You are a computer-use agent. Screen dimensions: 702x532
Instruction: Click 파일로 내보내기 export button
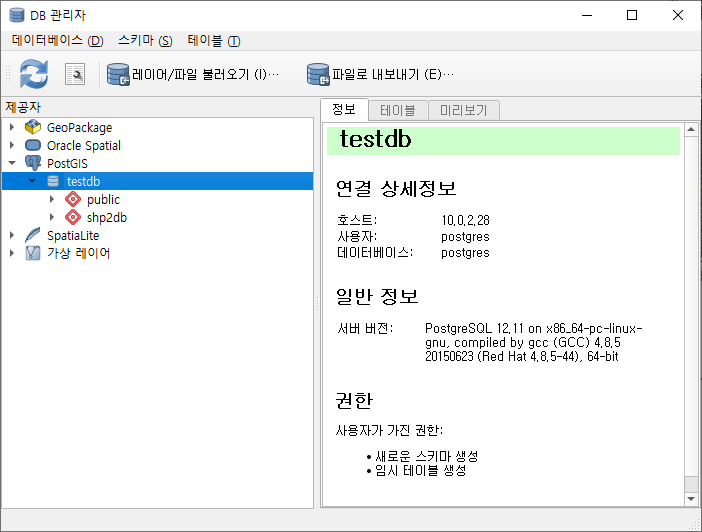381,74
